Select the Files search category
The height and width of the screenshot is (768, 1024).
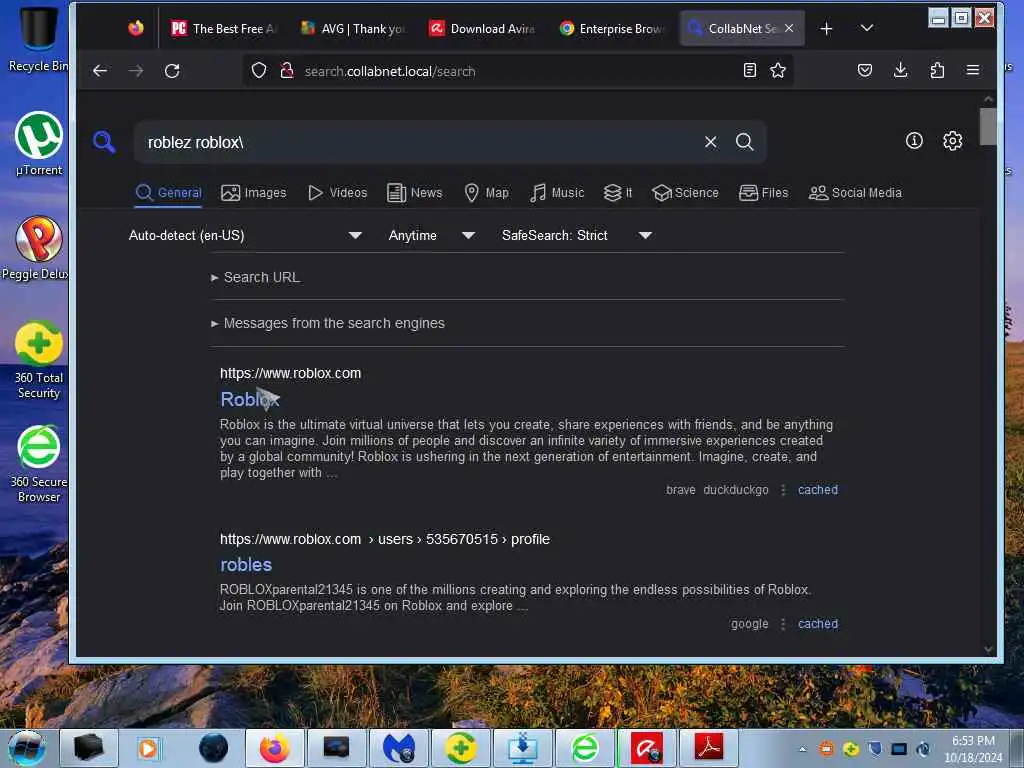point(763,193)
